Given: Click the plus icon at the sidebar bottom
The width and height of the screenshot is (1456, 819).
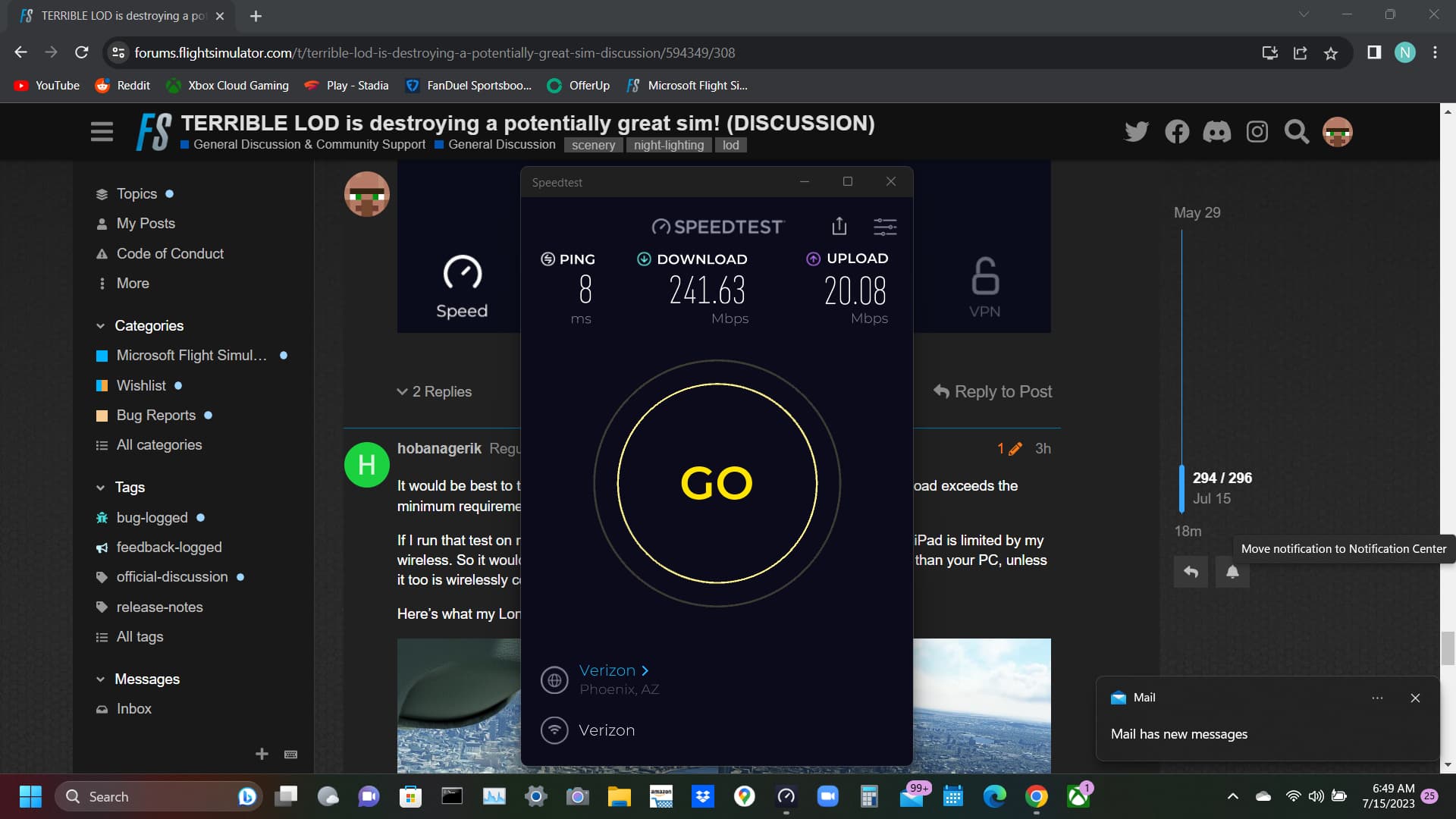Looking at the screenshot, I should pyautogui.click(x=262, y=754).
